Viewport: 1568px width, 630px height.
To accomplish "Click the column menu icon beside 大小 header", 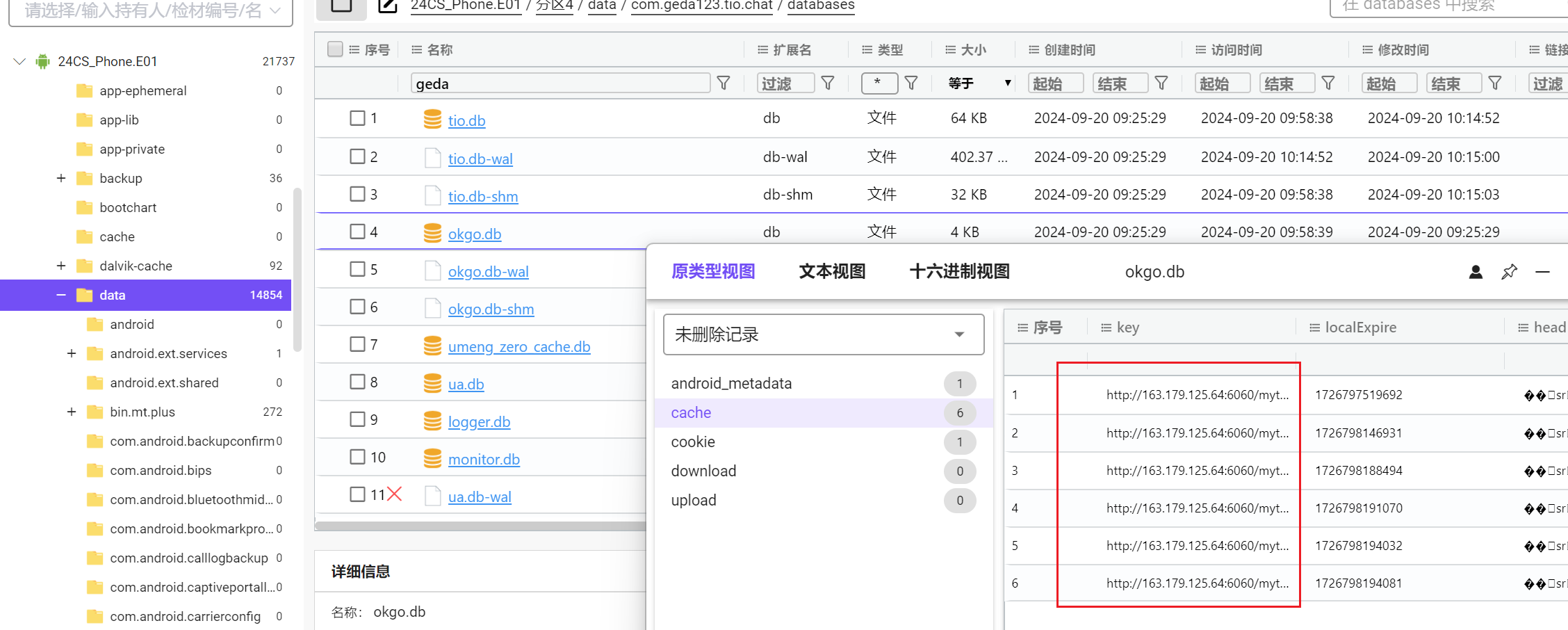I will 951,49.
